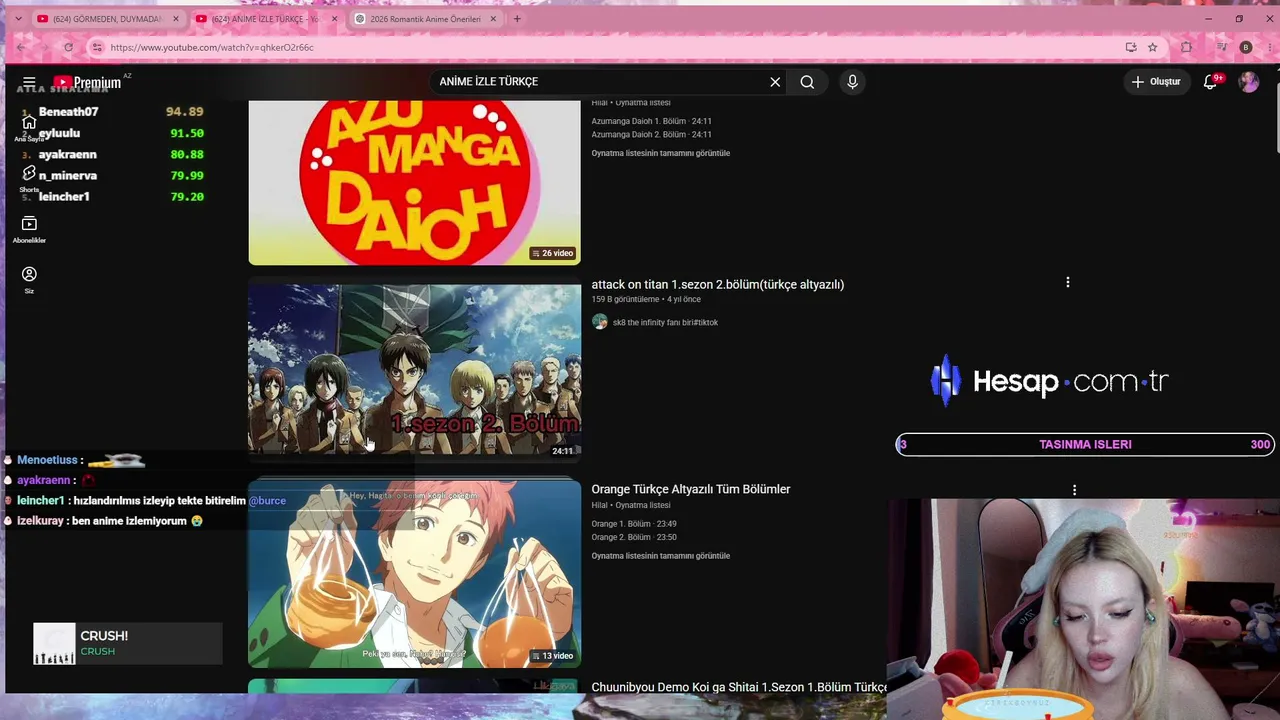Image resolution: width=1280 pixels, height=720 pixels.
Task: Open Ana Sayfa in the YouTube sidebar
Action: 29,128
